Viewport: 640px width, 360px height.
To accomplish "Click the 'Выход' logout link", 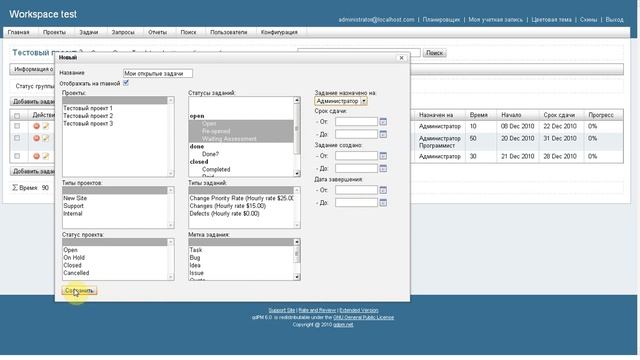I will [614, 20].
